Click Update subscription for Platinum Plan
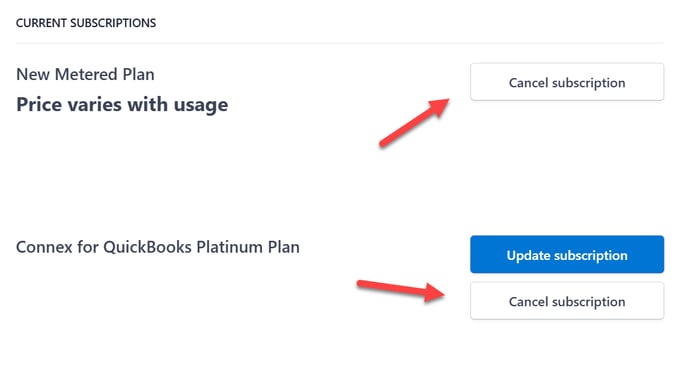The width and height of the screenshot is (688, 381). click(567, 255)
